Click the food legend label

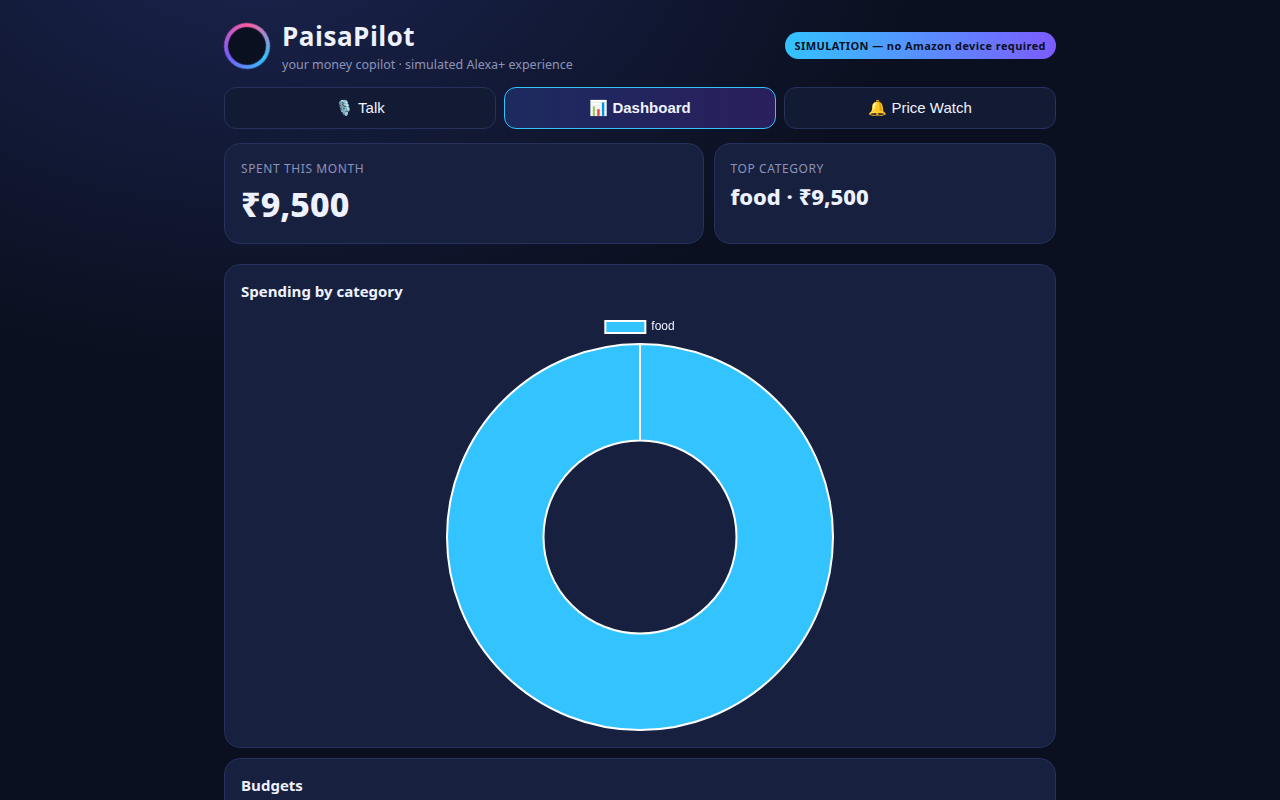(x=663, y=327)
